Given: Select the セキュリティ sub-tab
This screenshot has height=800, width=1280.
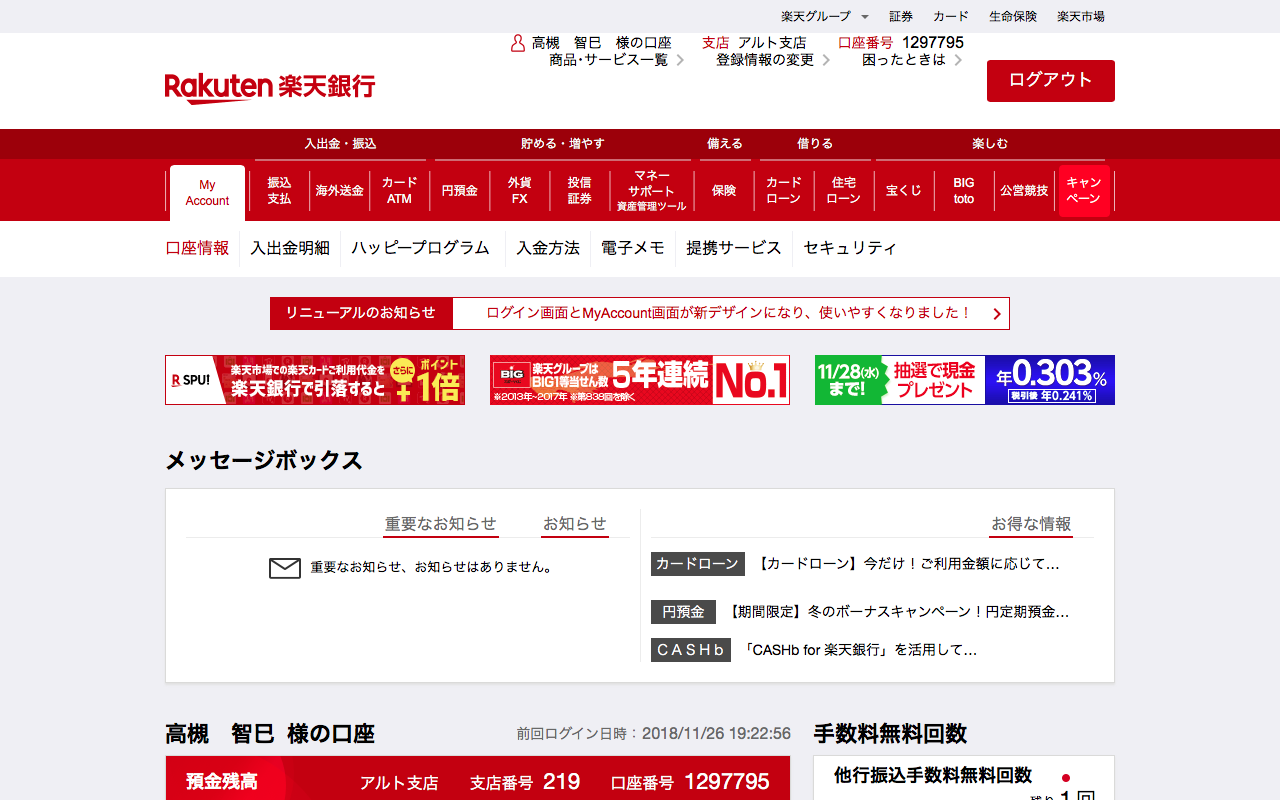Looking at the screenshot, I should [850, 248].
